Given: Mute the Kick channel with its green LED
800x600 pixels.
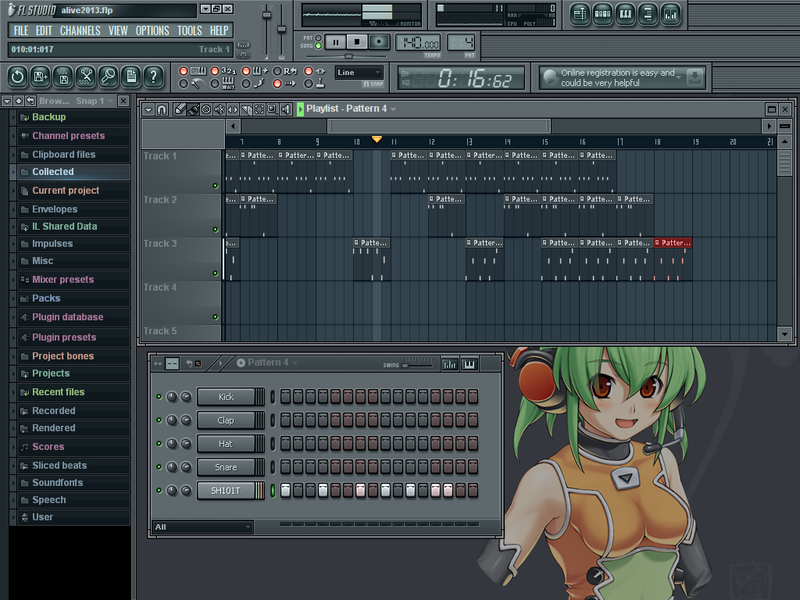Looking at the screenshot, I should pos(158,397).
